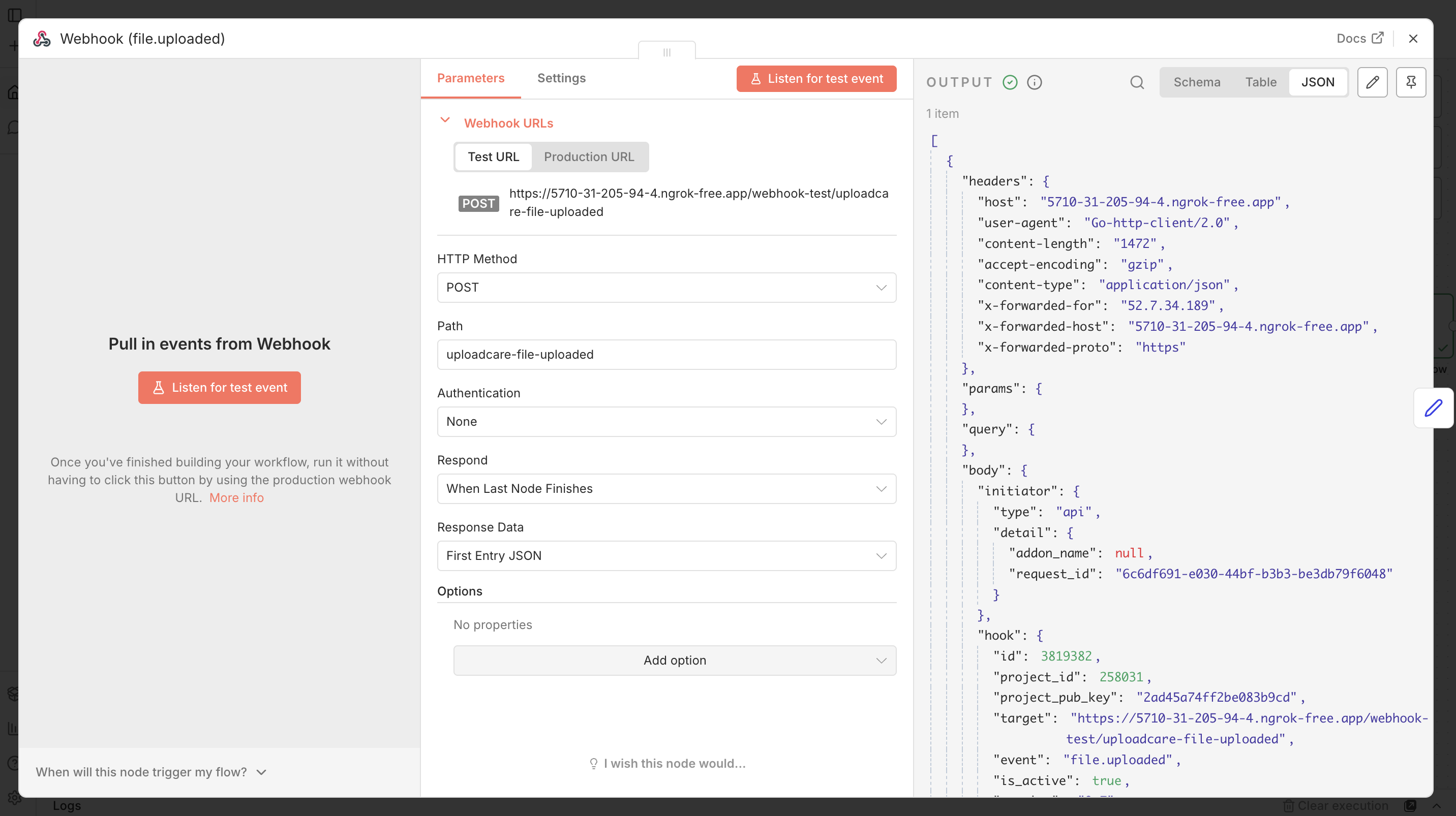Click the host header value
This screenshot has width=1456, height=816.
coord(1161,202)
